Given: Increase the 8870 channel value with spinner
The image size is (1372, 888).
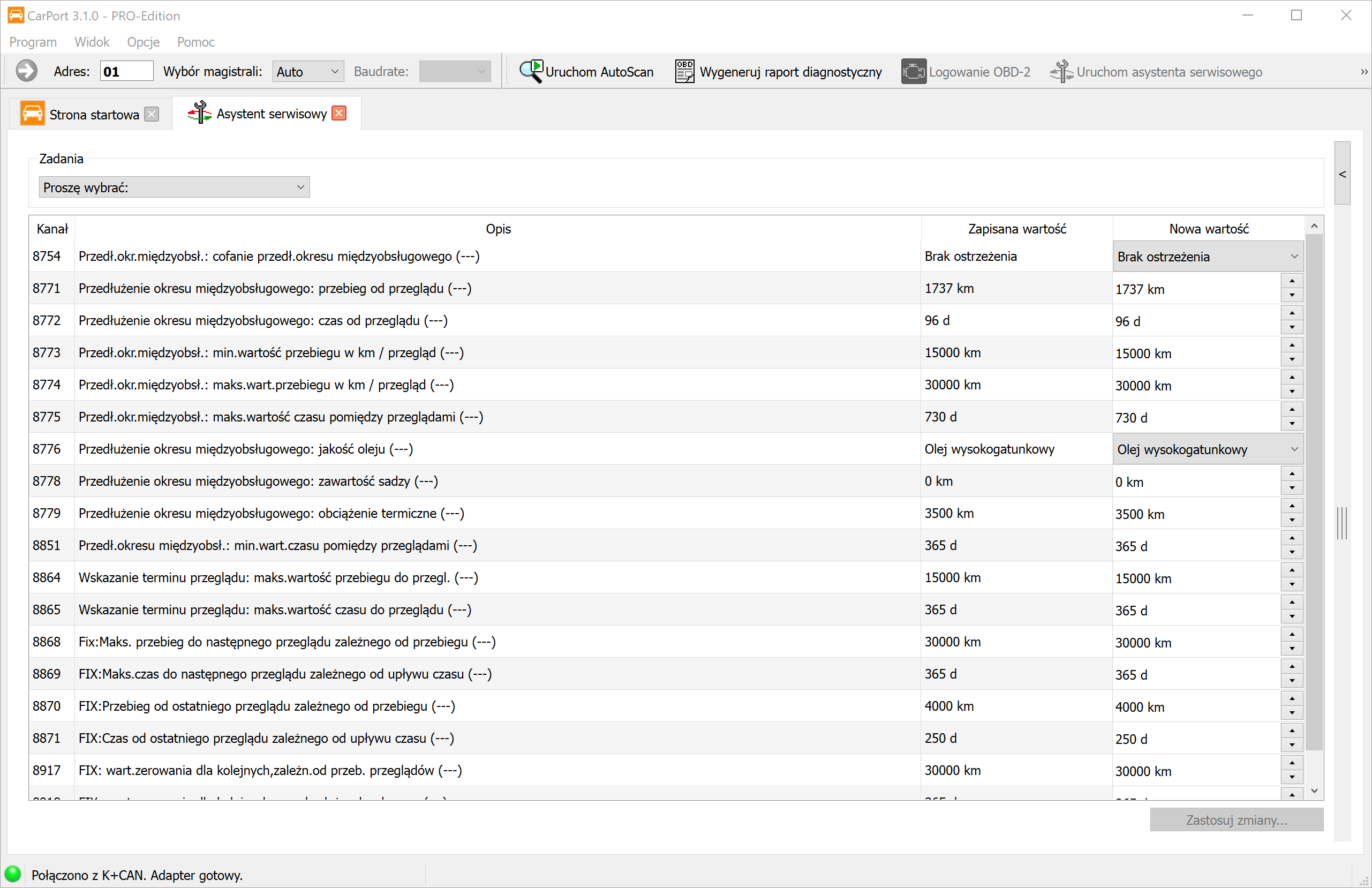Looking at the screenshot, I should click(1292, 699).
